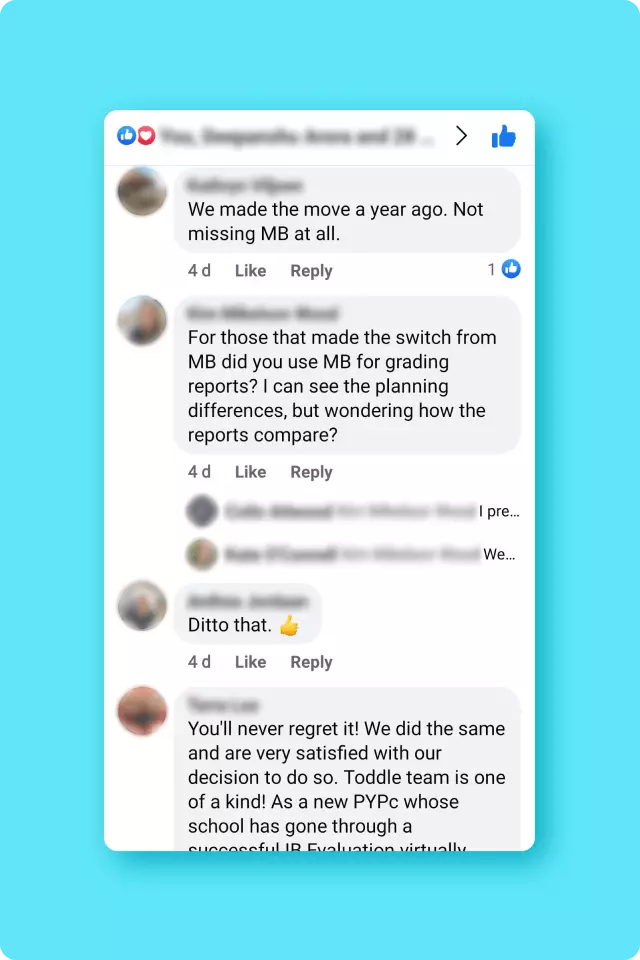The width and height of the screenshot is (640, 960).
Task: Open avatar beside grading reports question
Action: pyautogui.click(x=142, y=320)
